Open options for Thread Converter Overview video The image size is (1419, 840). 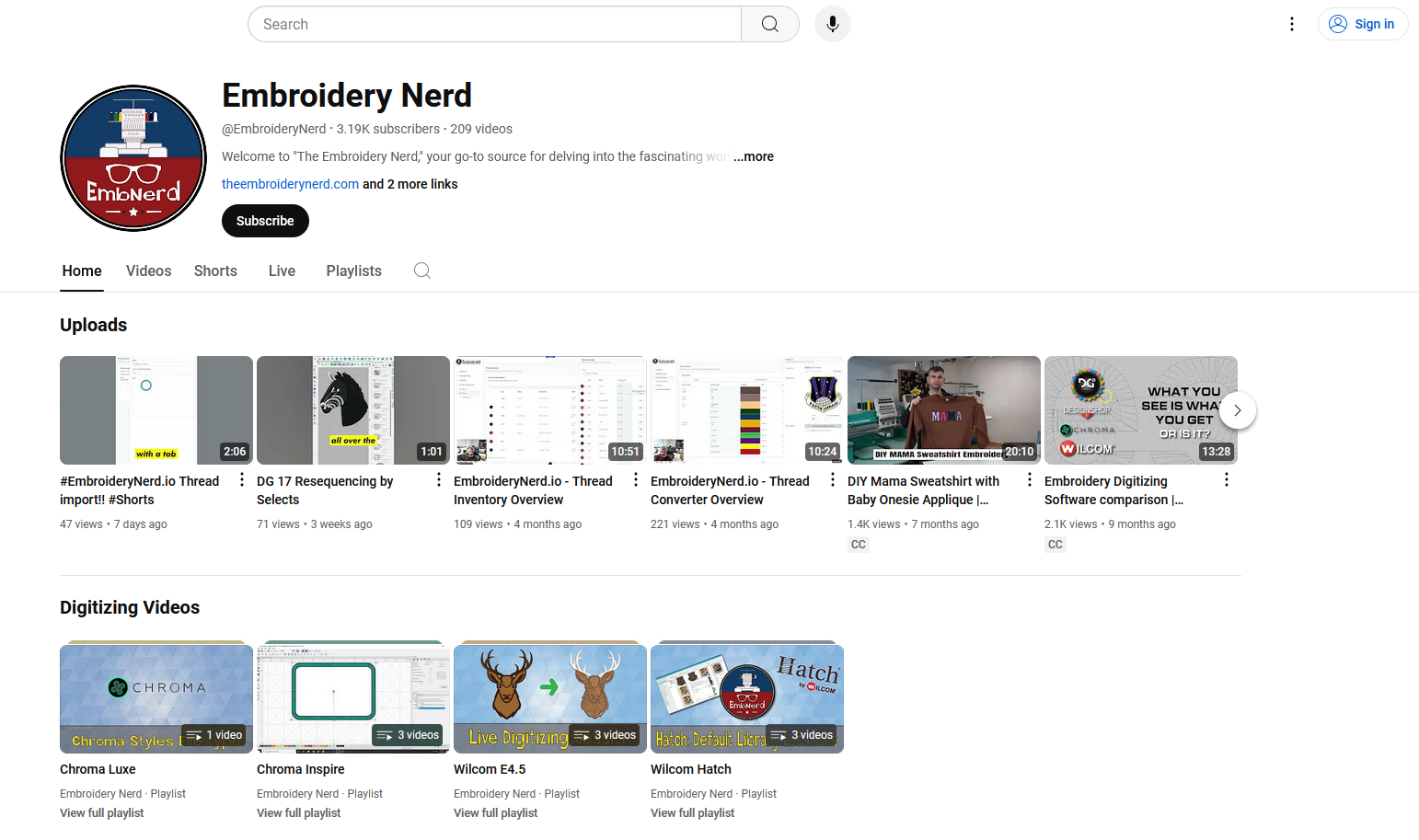833,480
